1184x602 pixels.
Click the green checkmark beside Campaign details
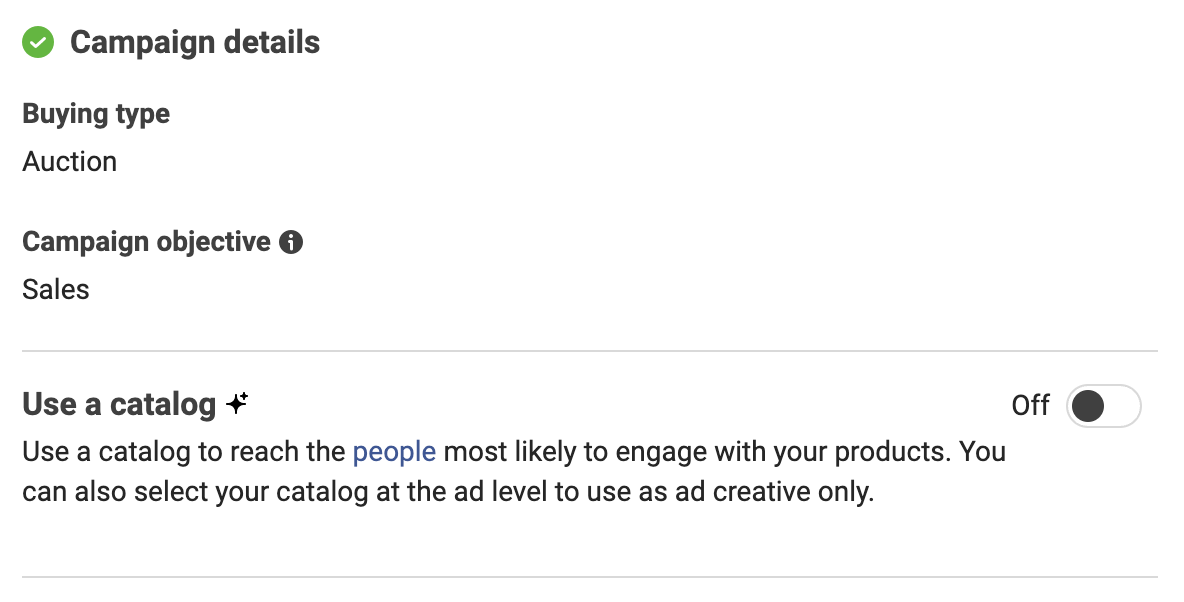click(x=38, y=42)
